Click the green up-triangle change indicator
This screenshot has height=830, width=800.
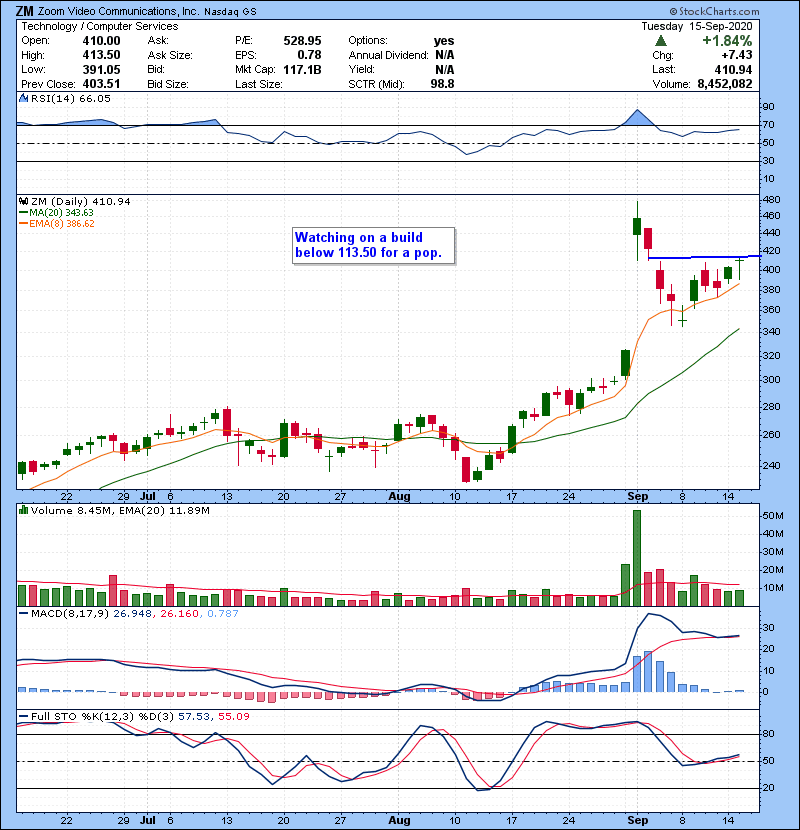pos(660,41)
